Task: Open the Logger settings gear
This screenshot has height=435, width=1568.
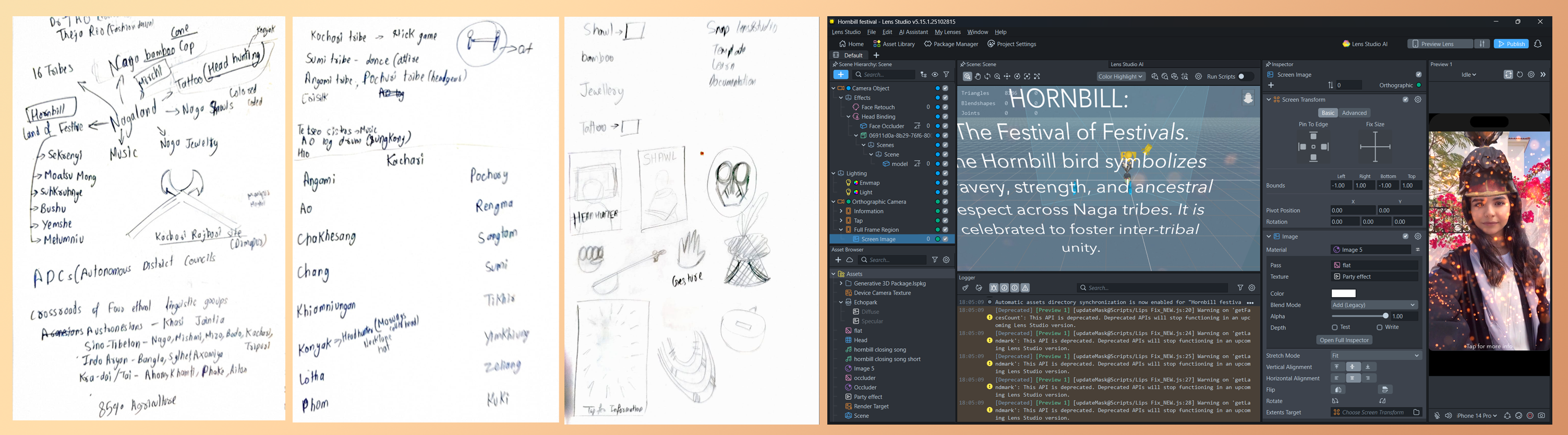Action: [1251, 288]
